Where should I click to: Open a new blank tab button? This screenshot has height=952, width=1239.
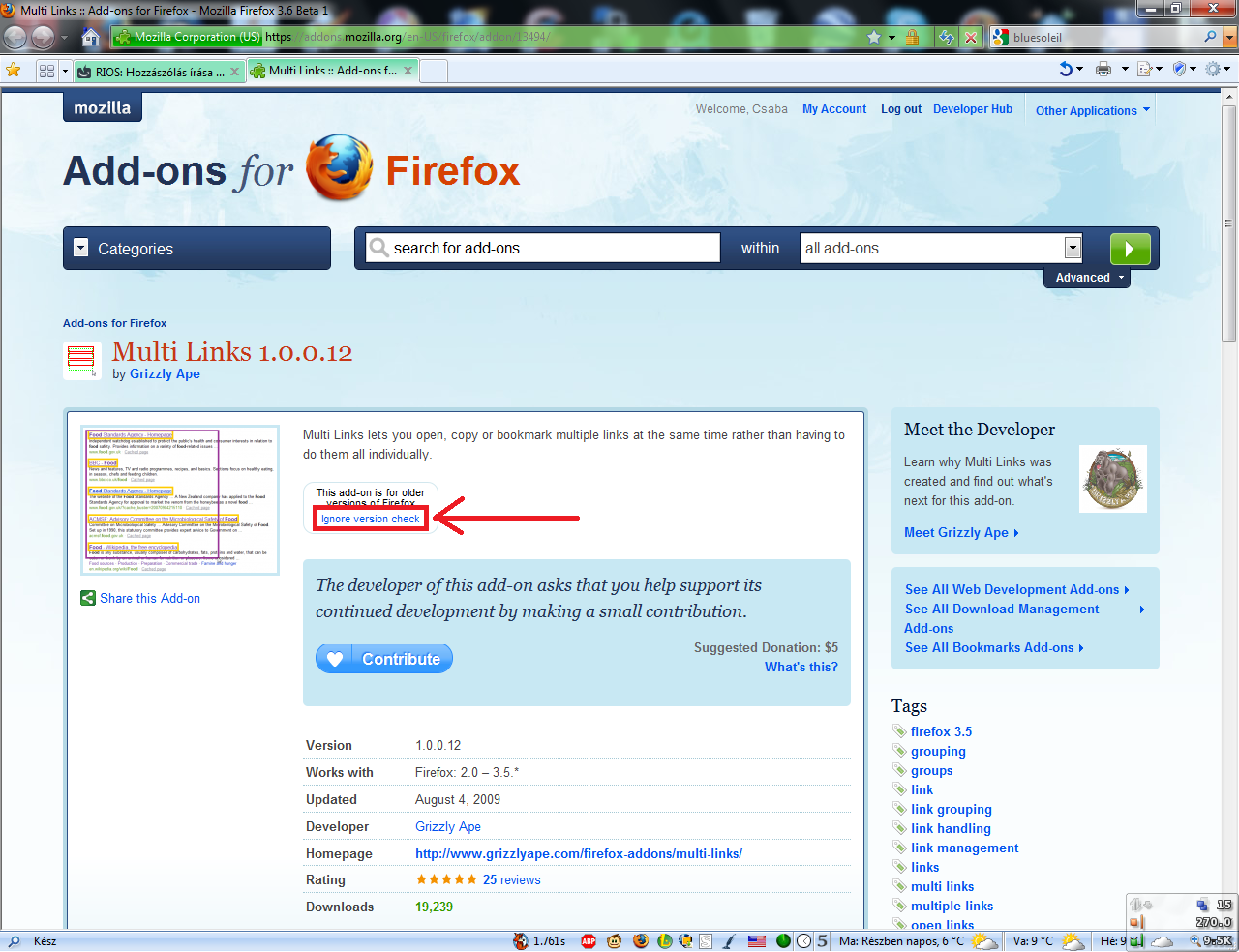pyautogui.click(x=434, y=71)
